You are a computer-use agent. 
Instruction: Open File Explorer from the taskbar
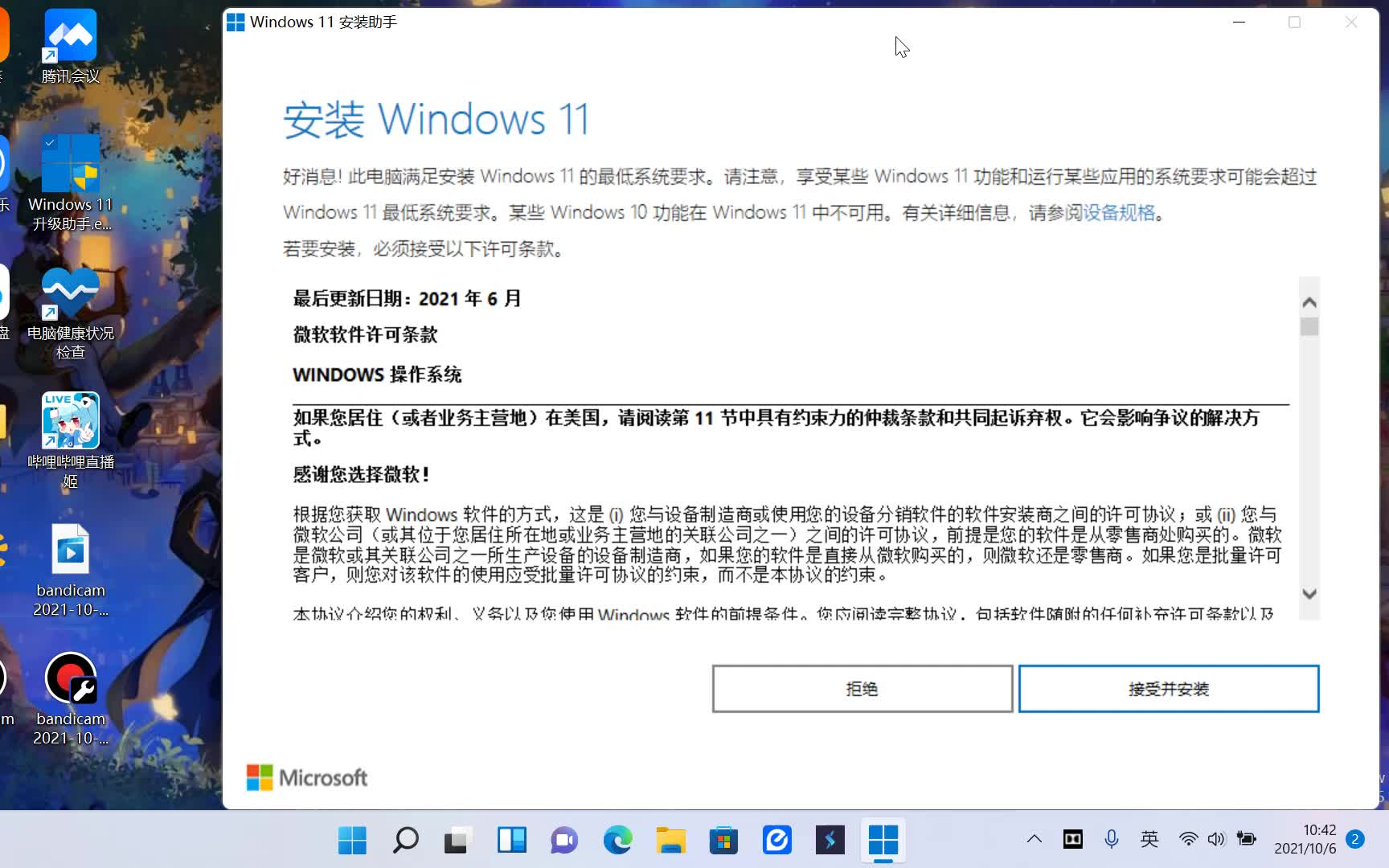tap(670, 840)
